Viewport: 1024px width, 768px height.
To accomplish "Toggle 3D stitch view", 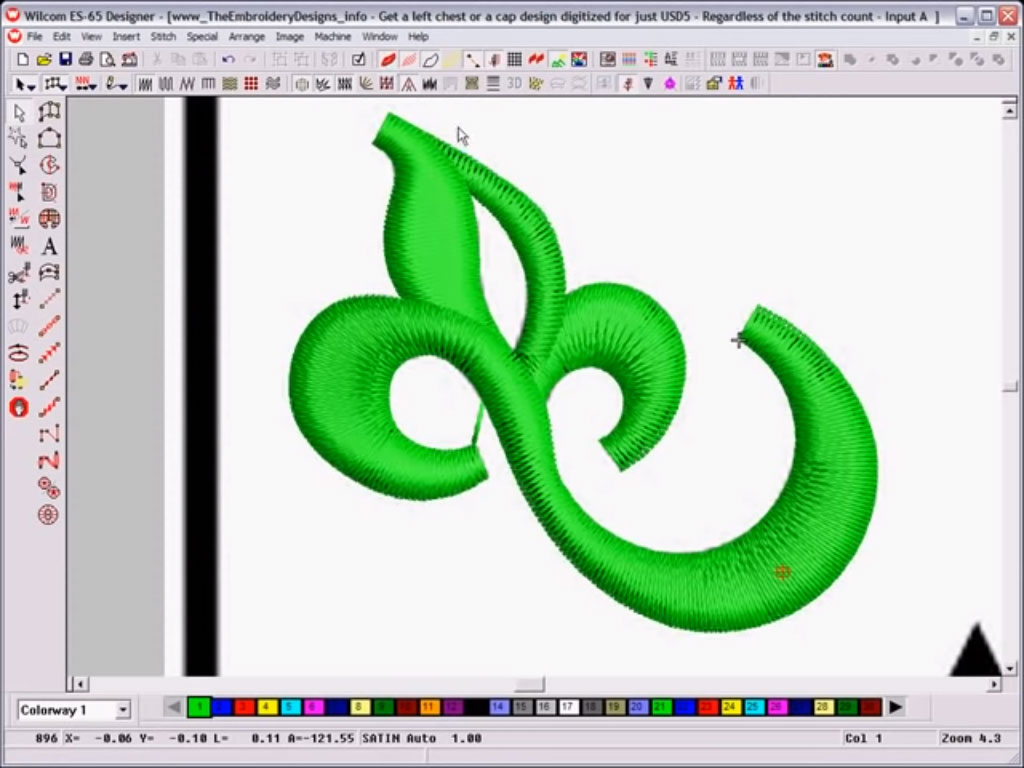I will [513, 83].
